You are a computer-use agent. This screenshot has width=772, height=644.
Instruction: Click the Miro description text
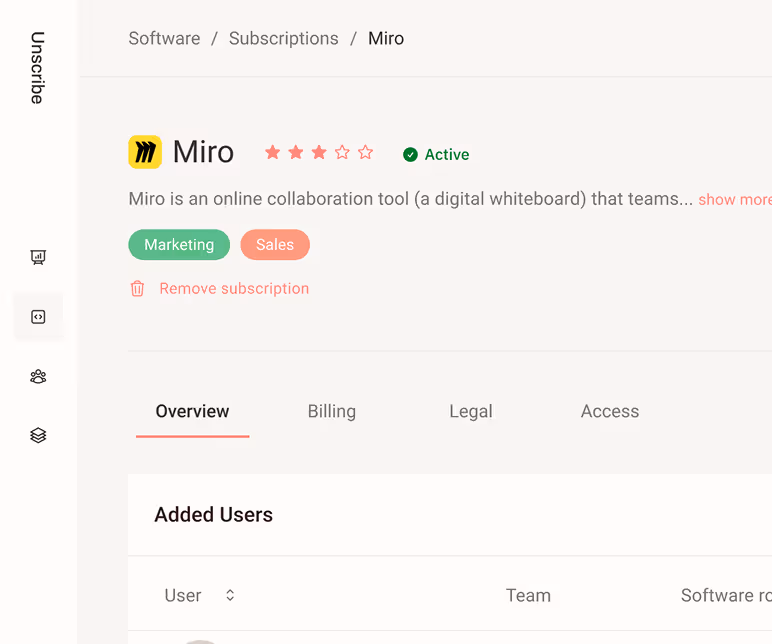[411, 199]
